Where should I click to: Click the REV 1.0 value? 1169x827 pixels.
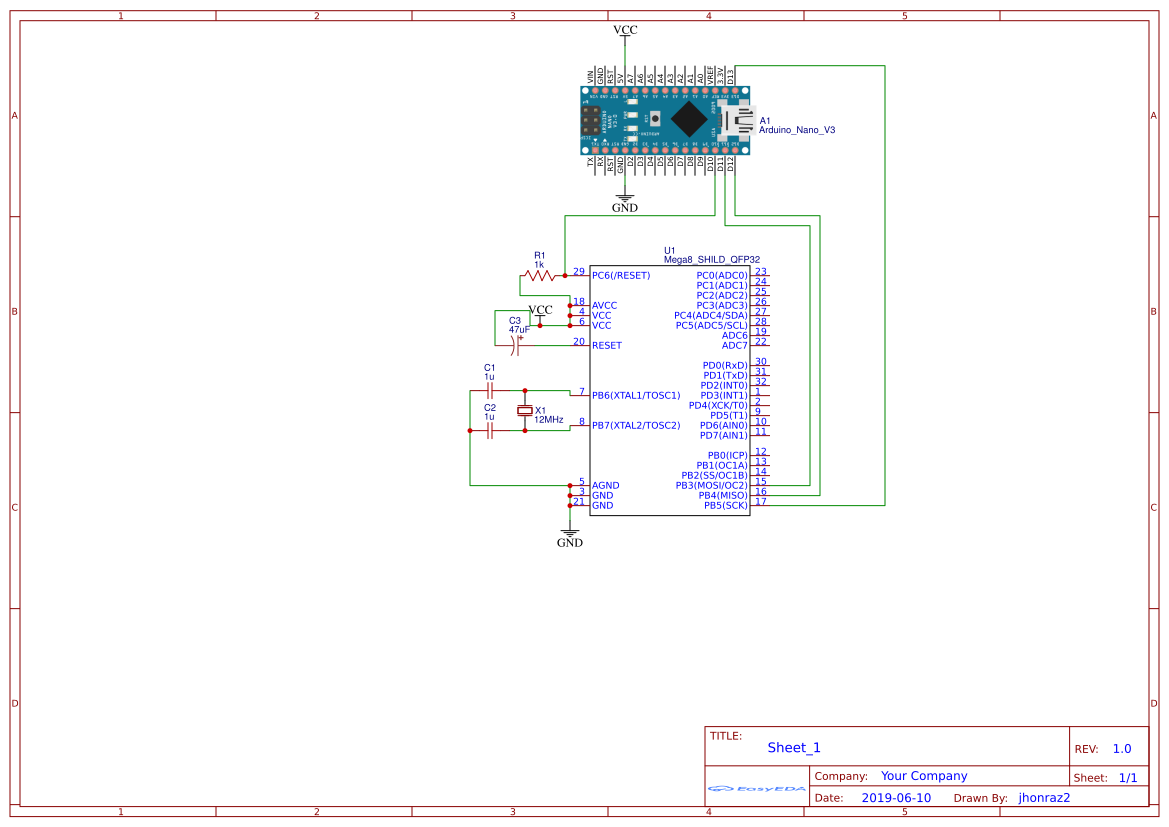click(1122, 749)
